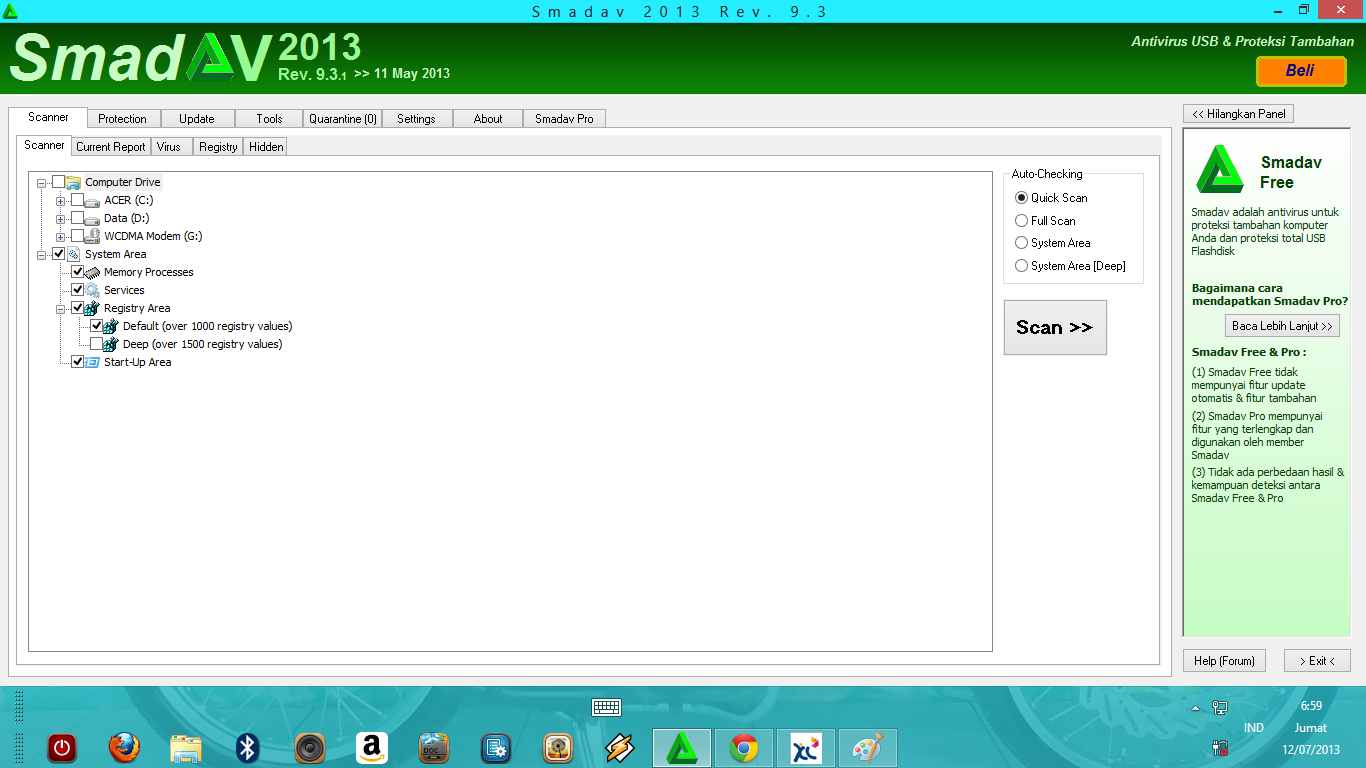Click the Baca Lebih Lanjut >> button

click(x=1282, y=326)
